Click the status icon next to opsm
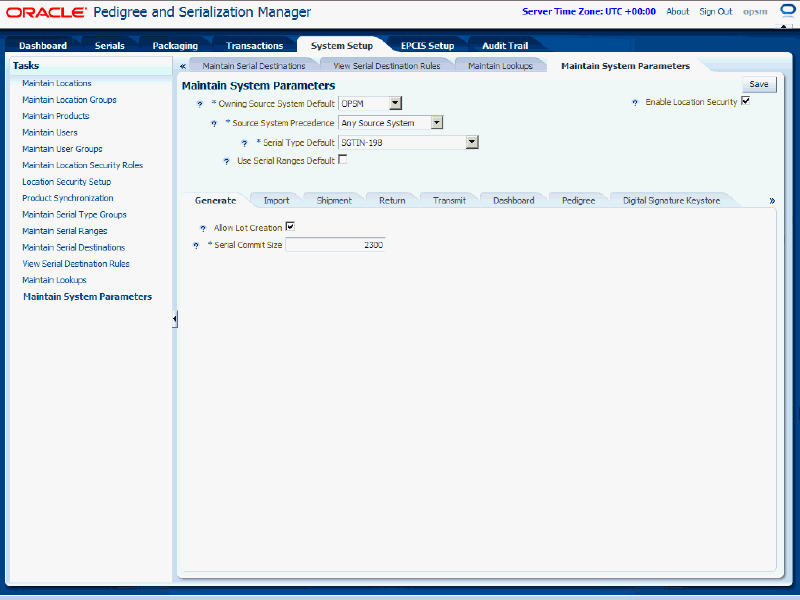The width and height of the screenshot is (800, 600). [788, 11]
